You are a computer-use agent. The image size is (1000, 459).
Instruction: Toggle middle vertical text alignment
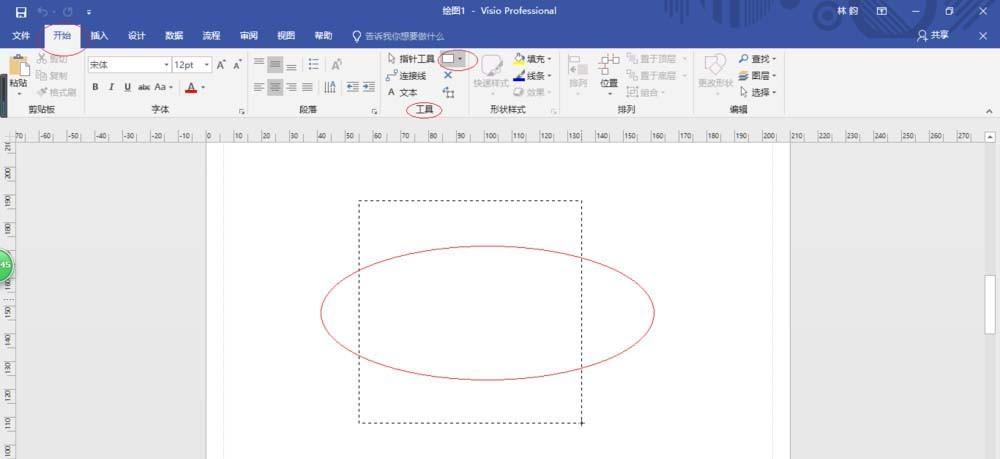pyautogui.click(x=275, y=64)
